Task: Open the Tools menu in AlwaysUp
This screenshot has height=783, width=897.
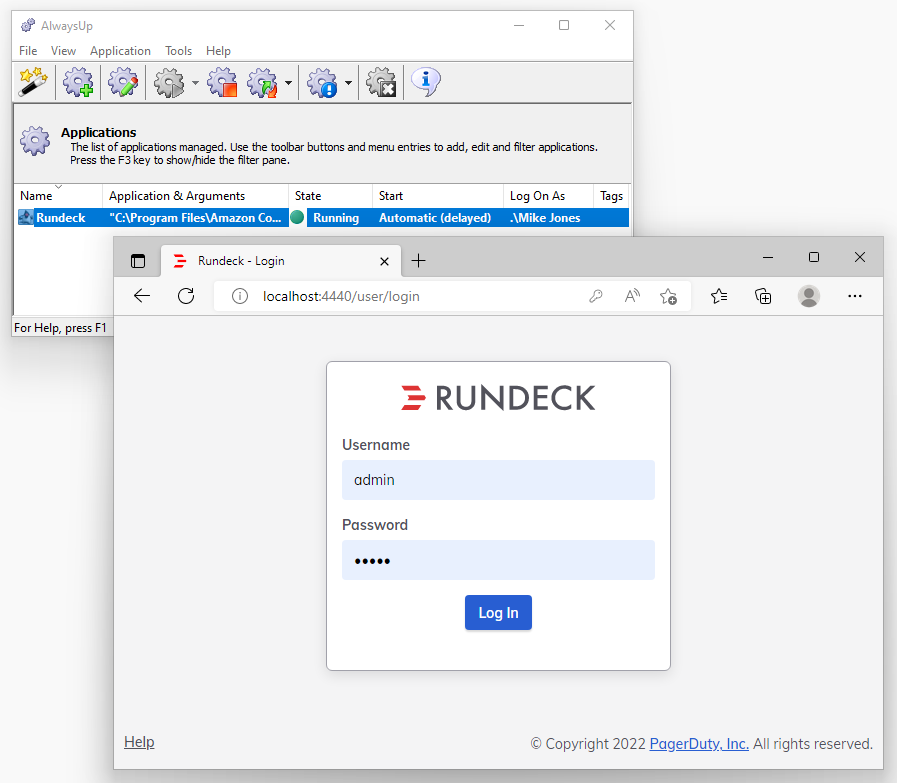Action: click(178, 51)
